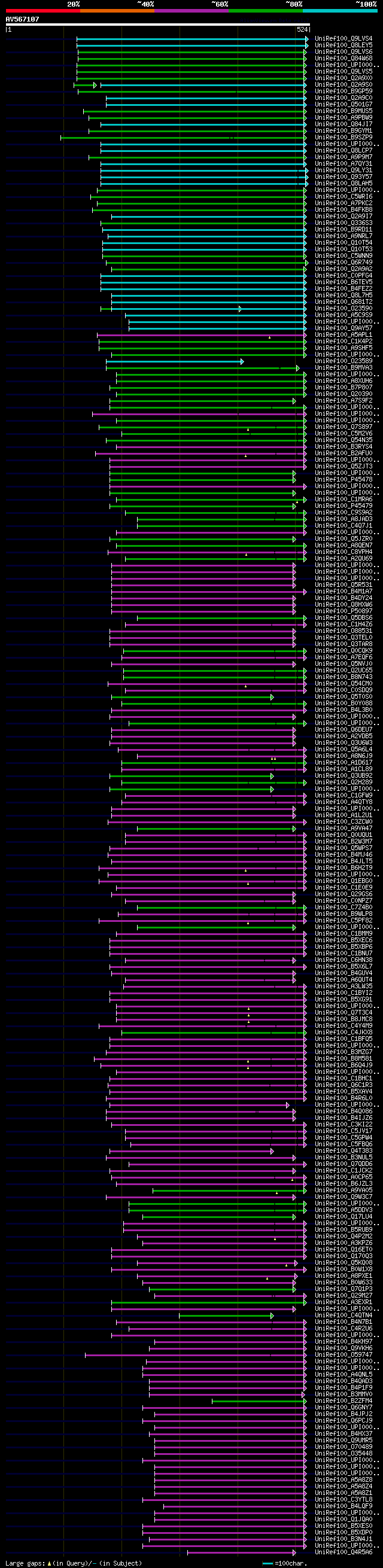Select the UniRef100_Q10T54 label
This screenshot has width=383, height=1568.
pyautogui.click(x=344, y=243)
